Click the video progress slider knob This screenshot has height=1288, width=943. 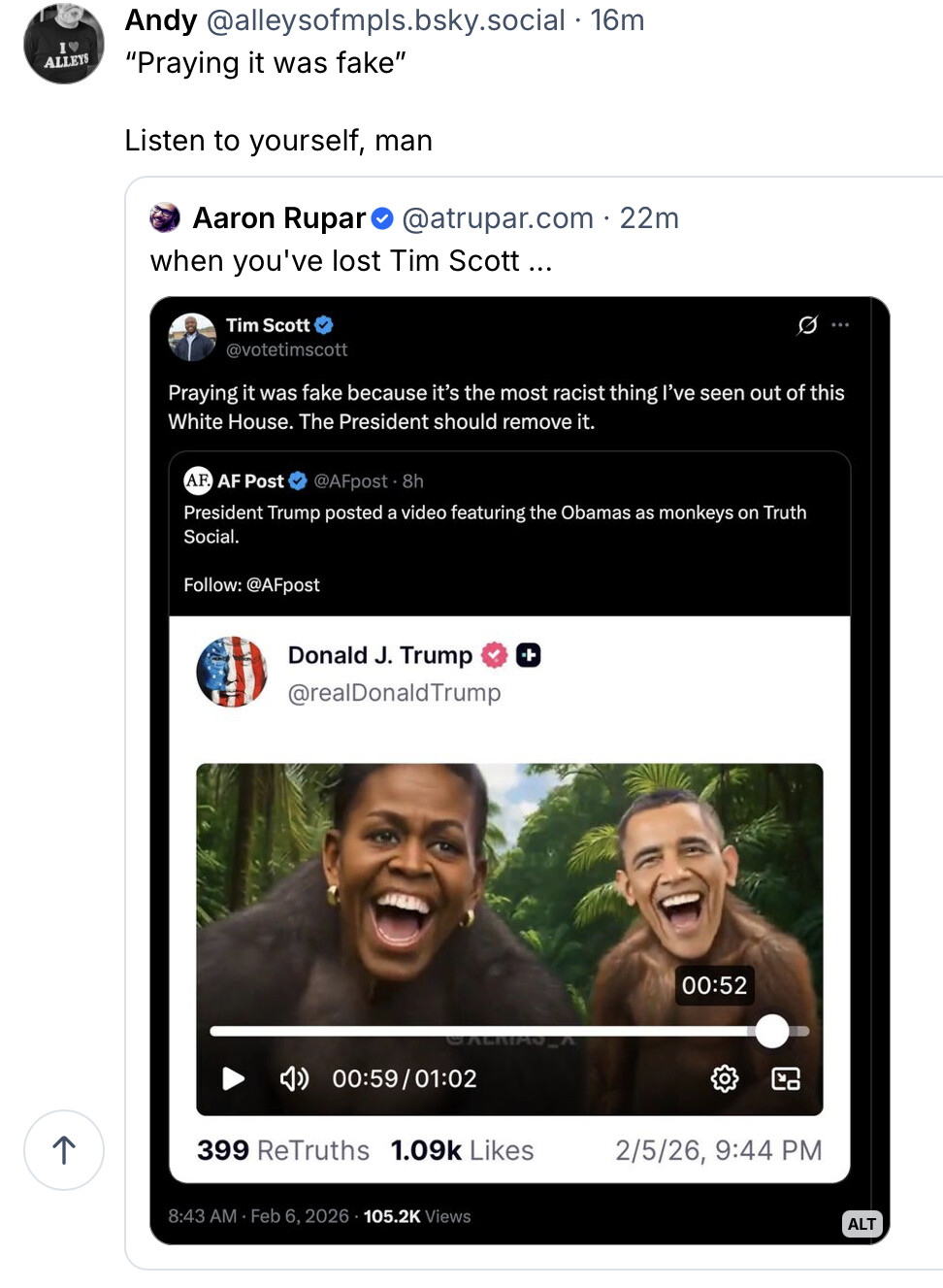coord(772,1031)
